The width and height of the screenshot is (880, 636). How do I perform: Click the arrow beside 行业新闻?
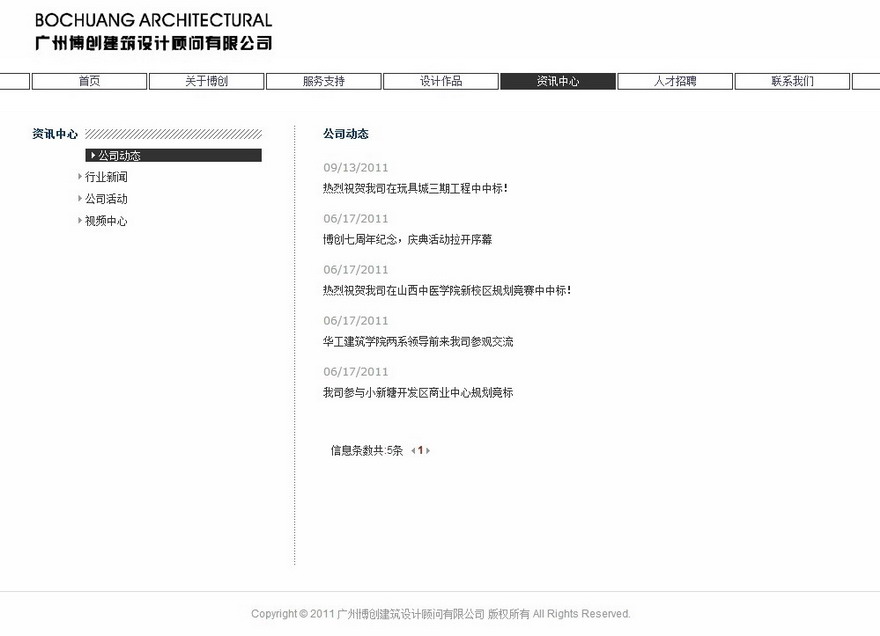[80, 176]
